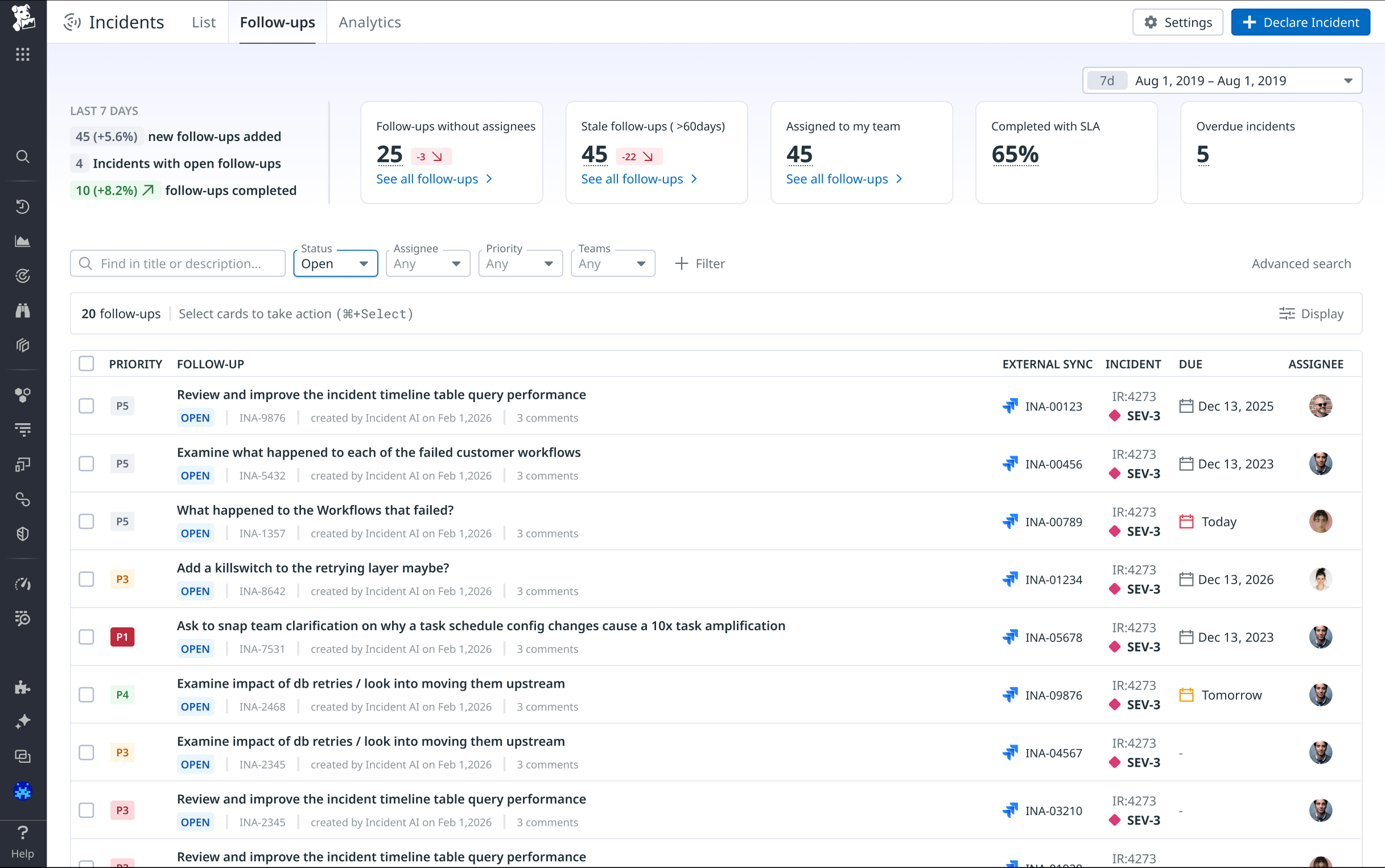This screenshot has width=1385, height=868.
Task: Check the row with external sync INA-03210
Action: (86, 810)
